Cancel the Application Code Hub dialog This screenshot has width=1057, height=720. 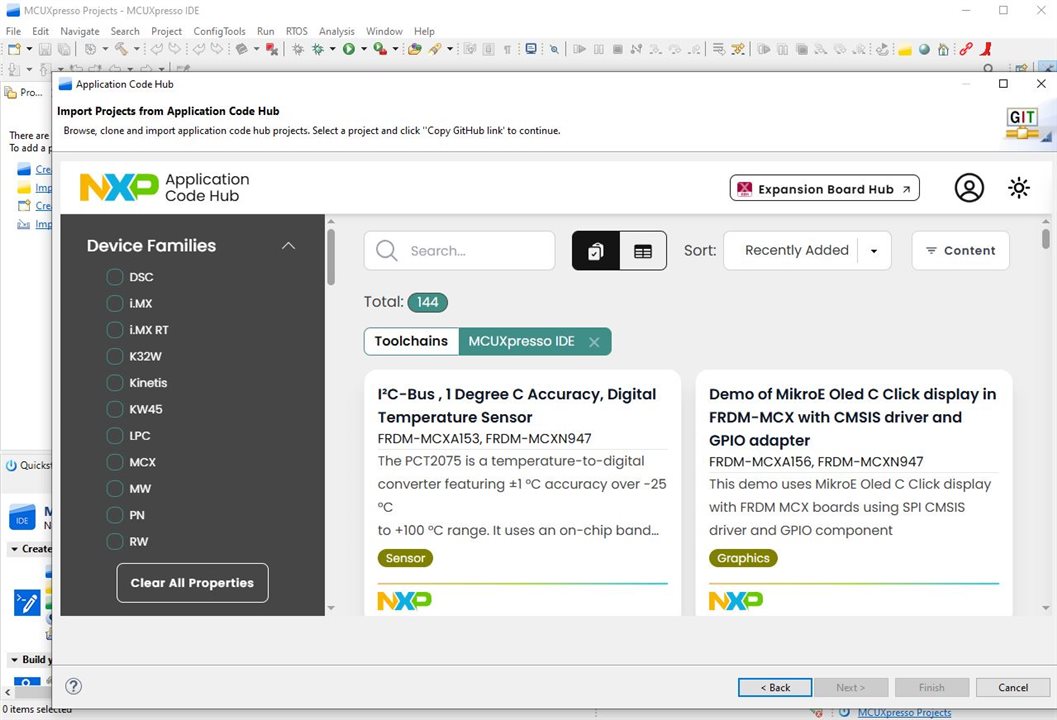point(1013,688)
